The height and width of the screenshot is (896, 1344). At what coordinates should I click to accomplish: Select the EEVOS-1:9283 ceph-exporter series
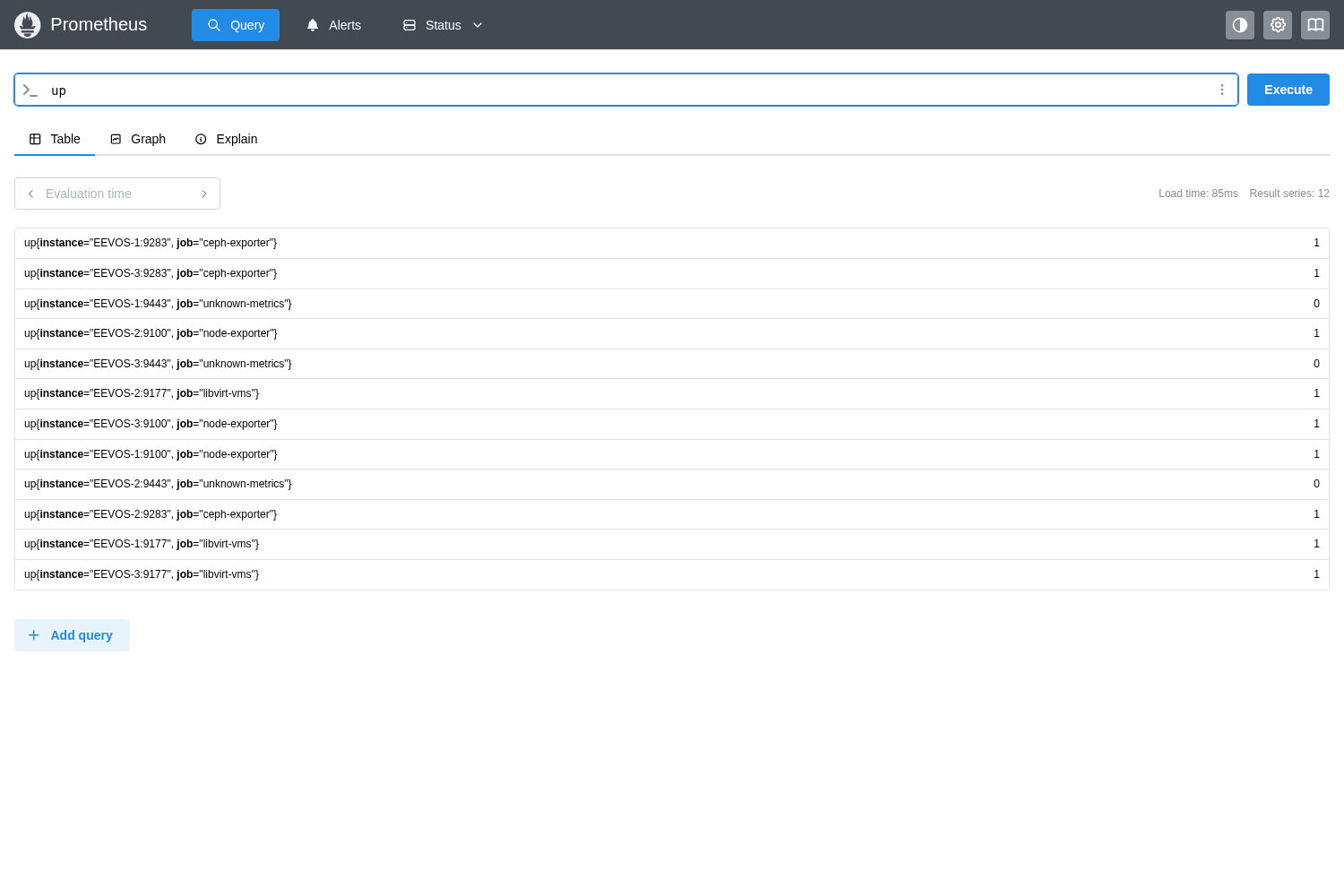[672, 244]
